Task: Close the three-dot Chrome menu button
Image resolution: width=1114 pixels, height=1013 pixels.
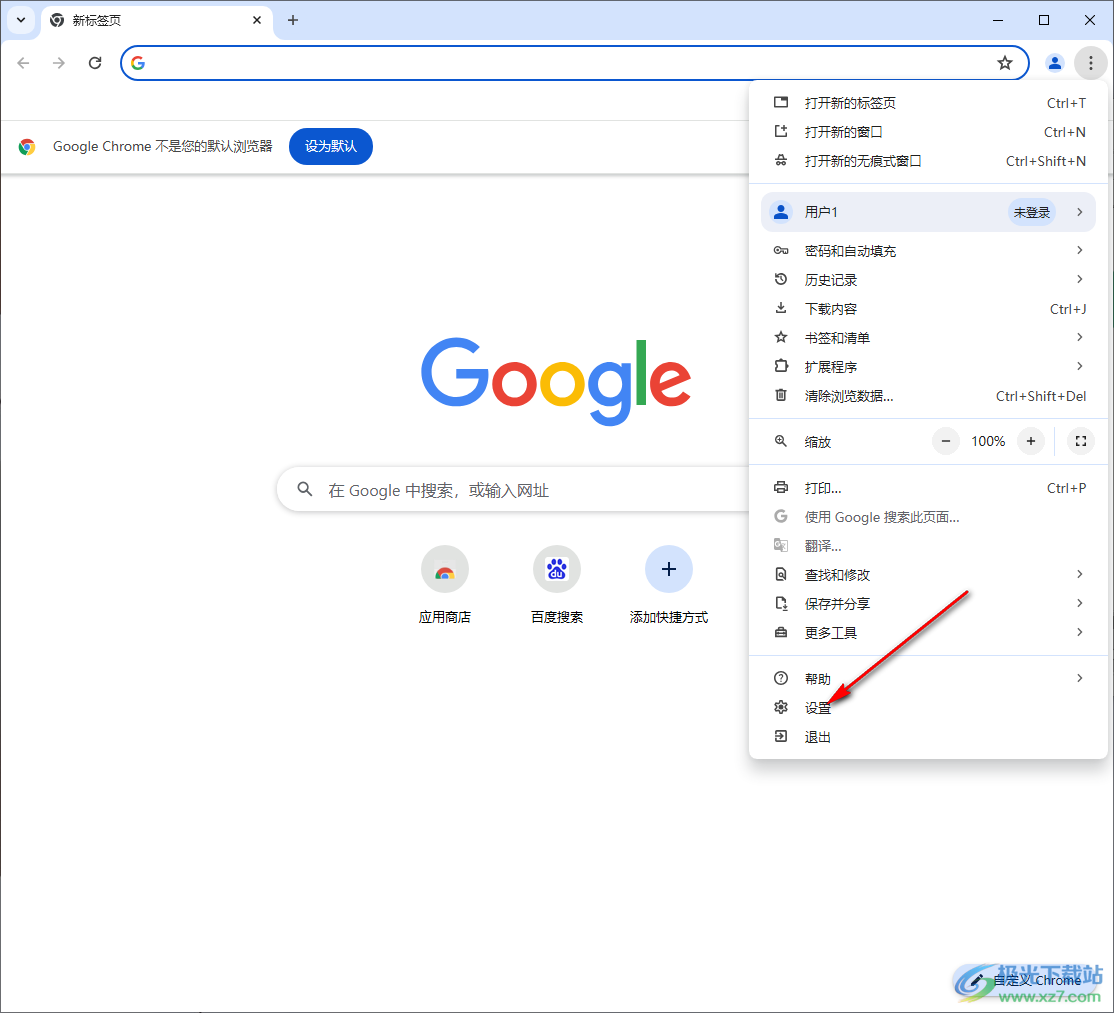Action: [1091, 63]
